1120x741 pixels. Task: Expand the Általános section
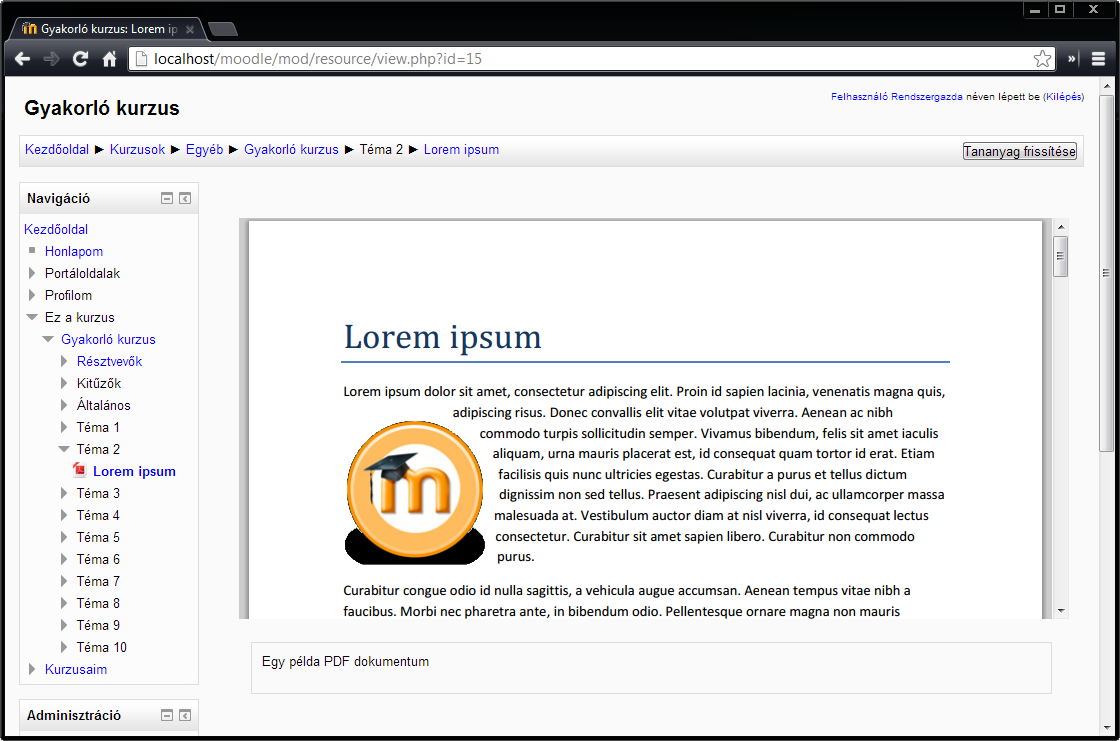click(64, 406)
